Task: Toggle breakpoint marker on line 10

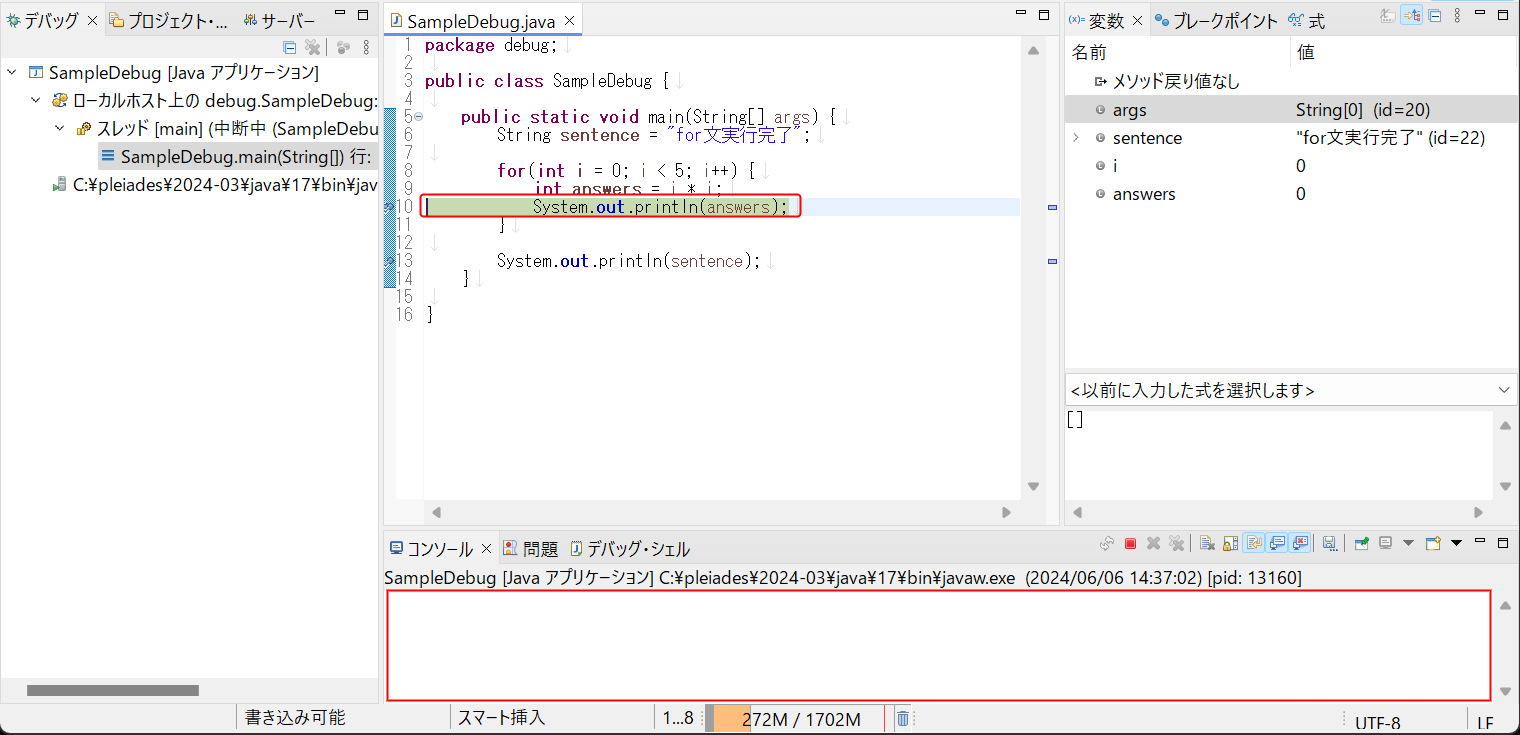Action: coord(390,207)
